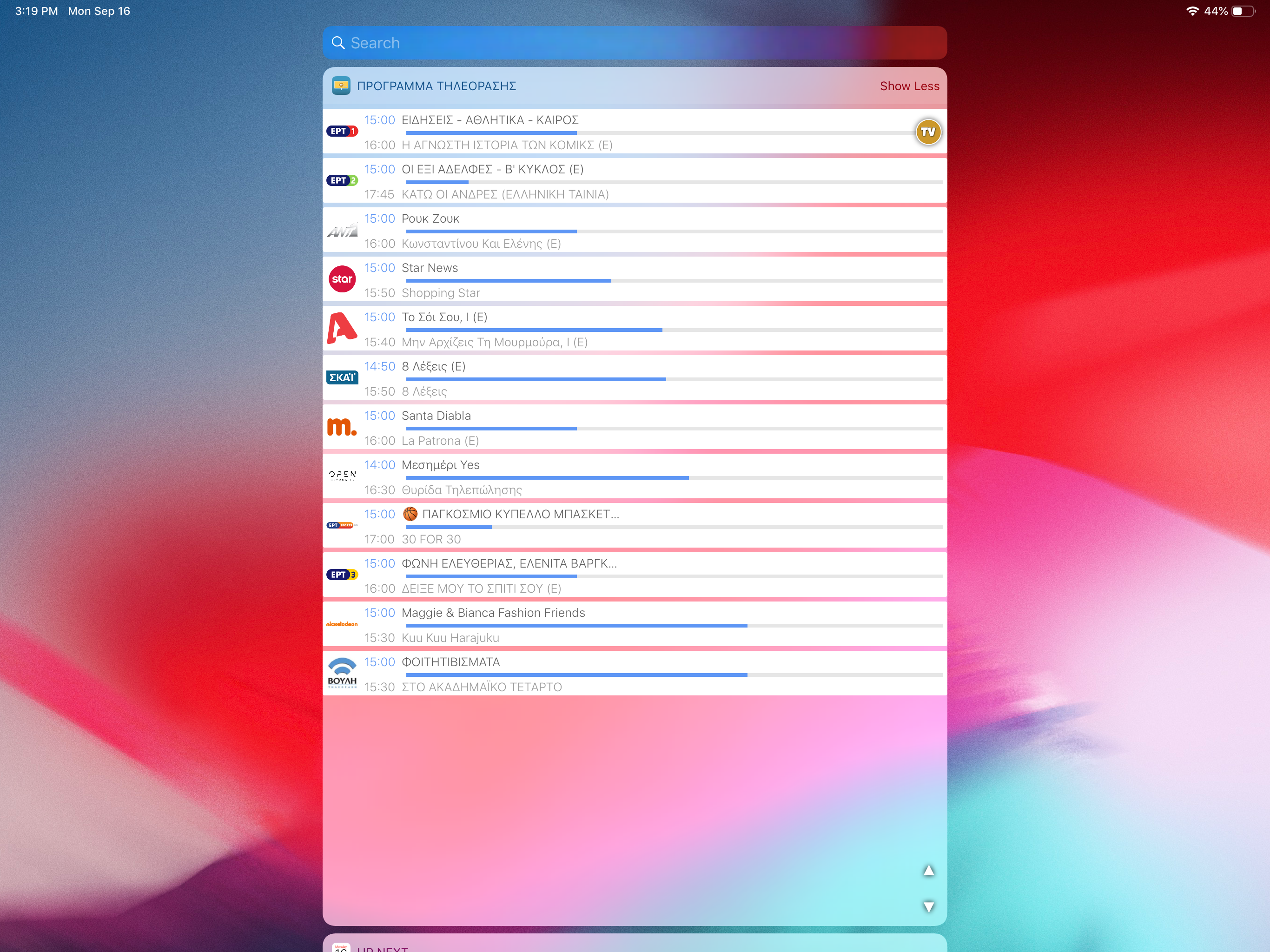
Task: Tap the ERT2 channel logo
Action: 342,181
